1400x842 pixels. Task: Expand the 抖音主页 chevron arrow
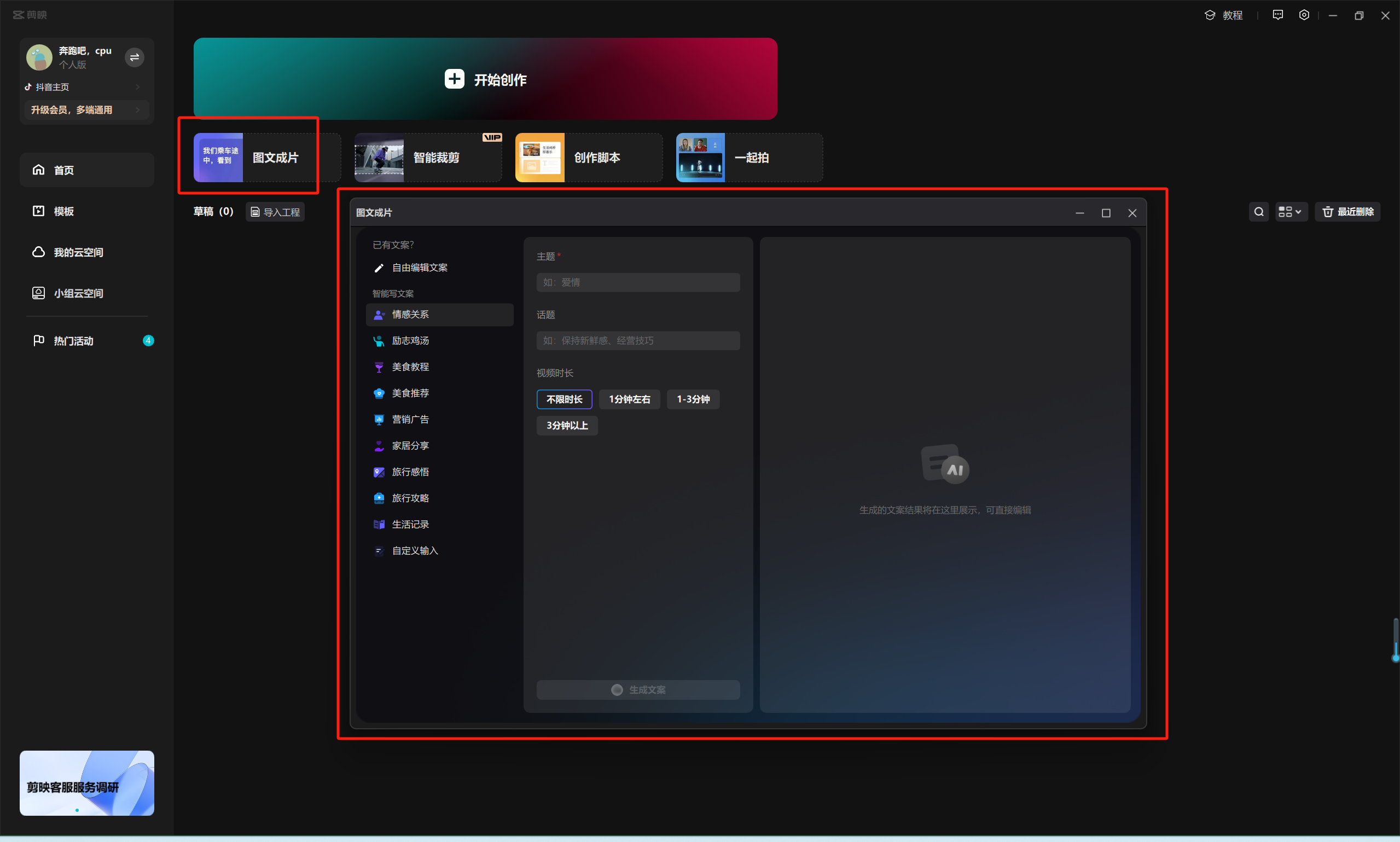coord(138,87)
